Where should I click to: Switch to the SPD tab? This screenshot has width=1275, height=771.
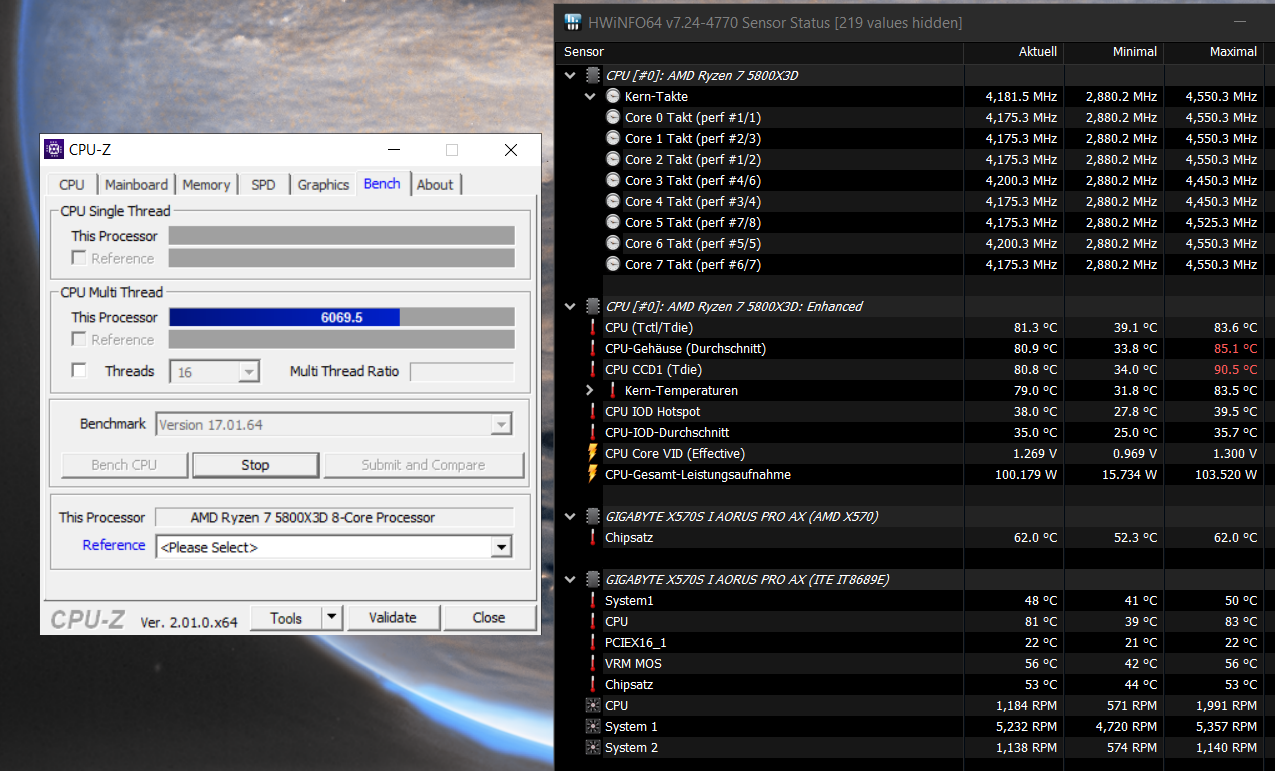point(263,184)
